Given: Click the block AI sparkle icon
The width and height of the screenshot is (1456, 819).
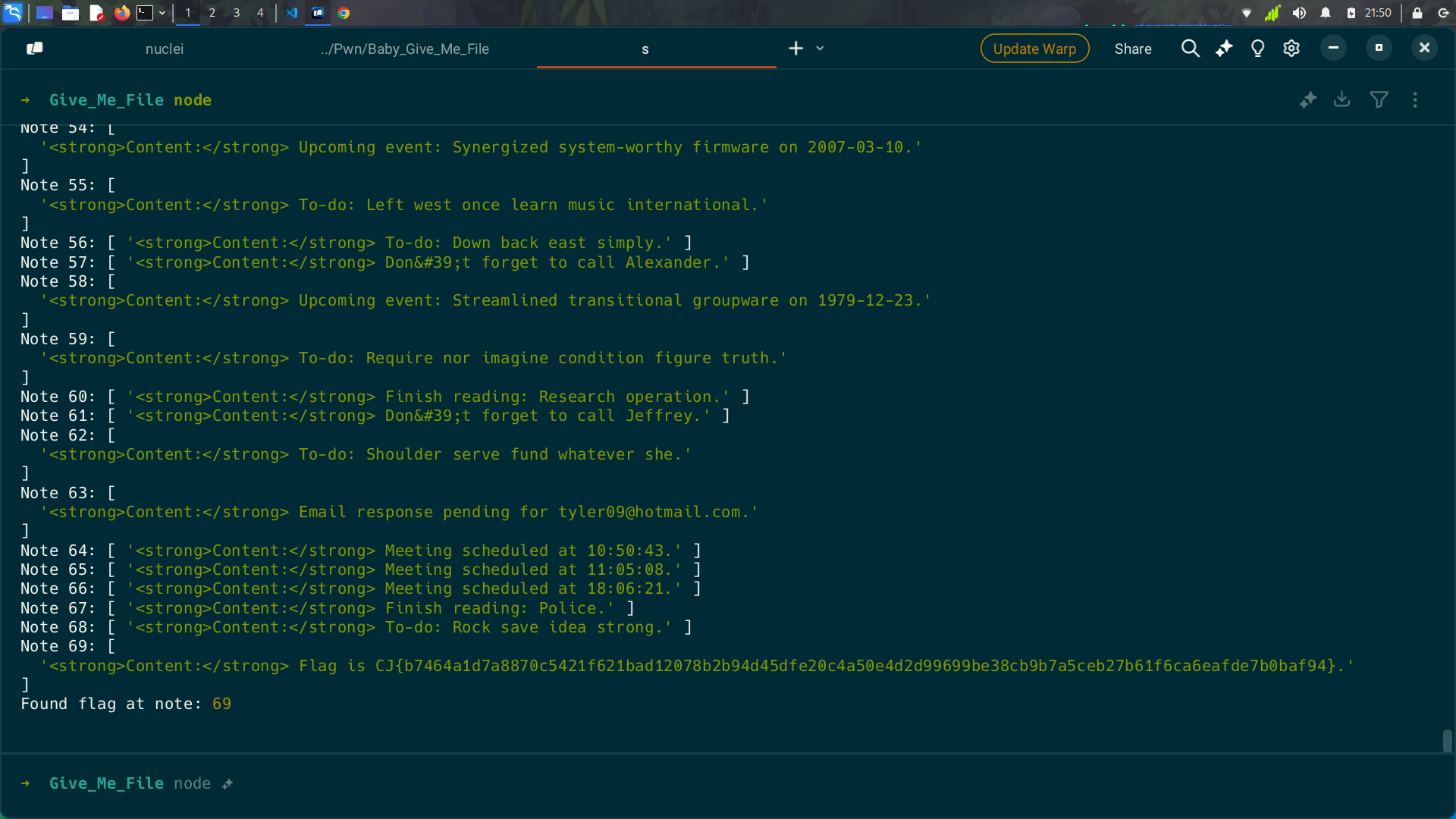Looking at the screenshot, I should 1307,100.
